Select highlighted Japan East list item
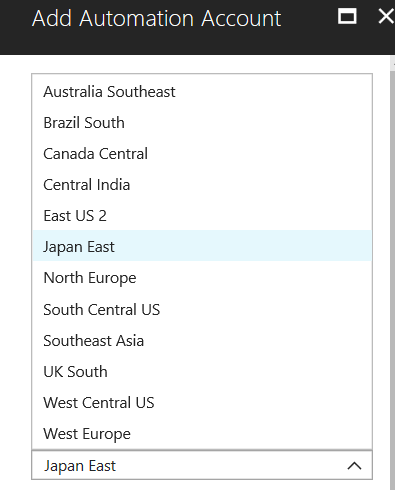The image size is (395, 490). tap(202, 246)
